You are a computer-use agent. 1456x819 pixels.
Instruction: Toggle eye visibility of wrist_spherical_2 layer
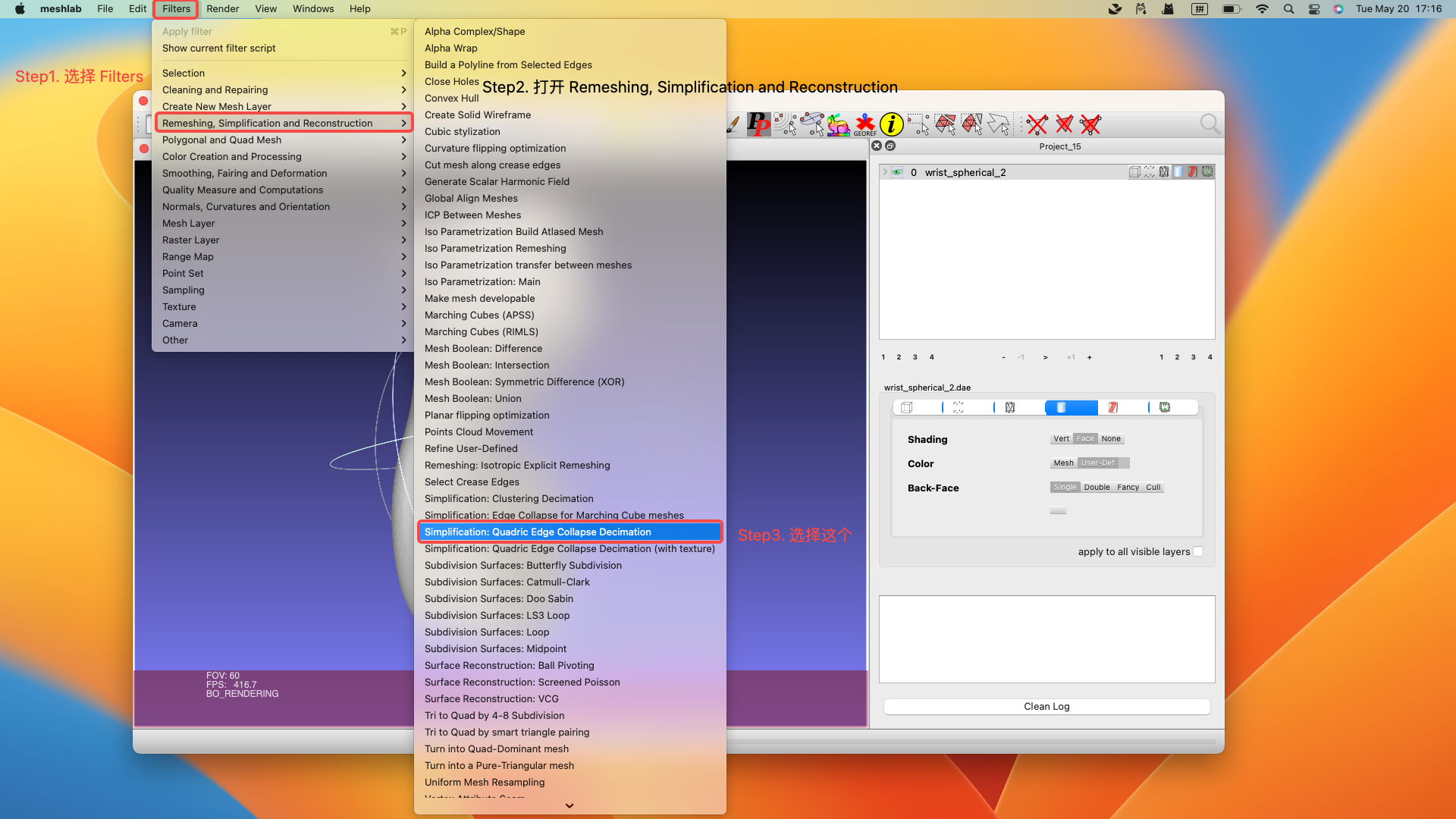click(897, 172)
